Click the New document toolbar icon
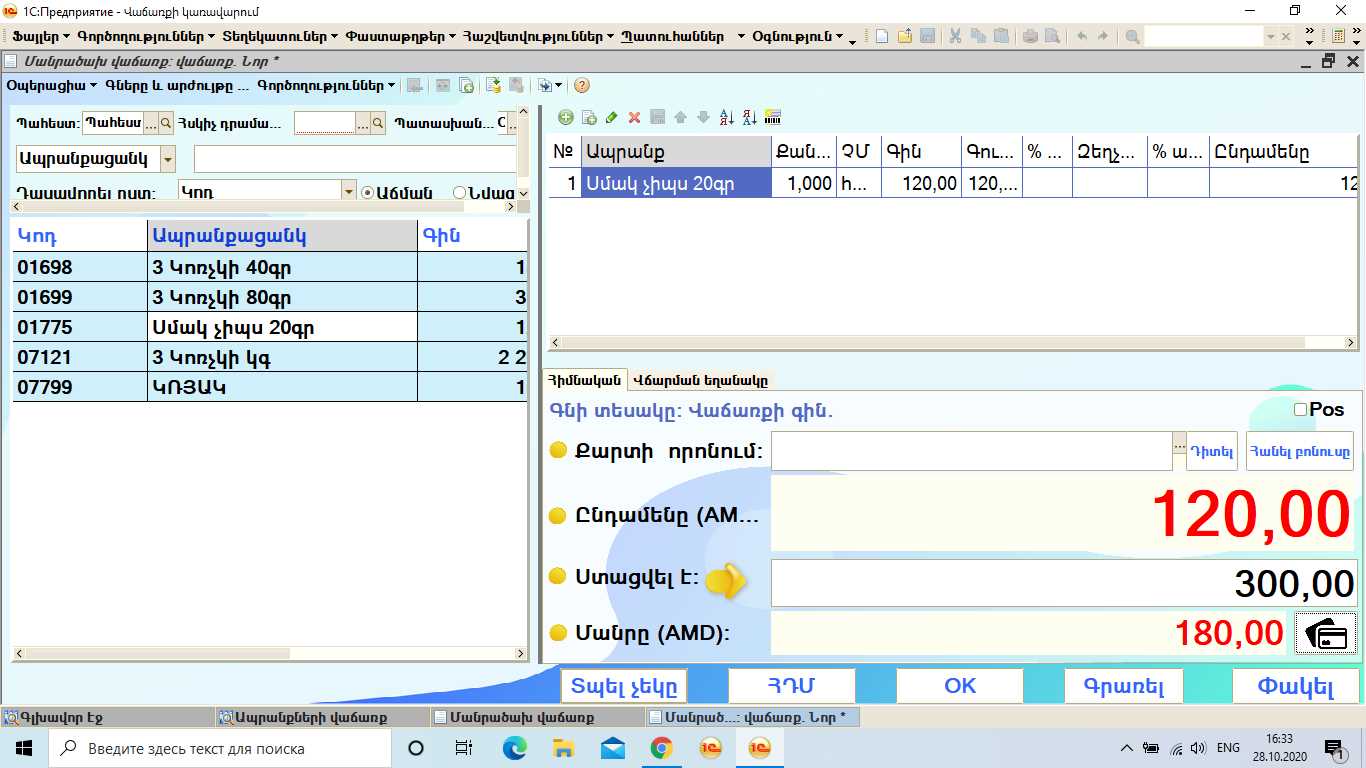1366x768 pixels. pyautogui.click(x=882, y=36)
